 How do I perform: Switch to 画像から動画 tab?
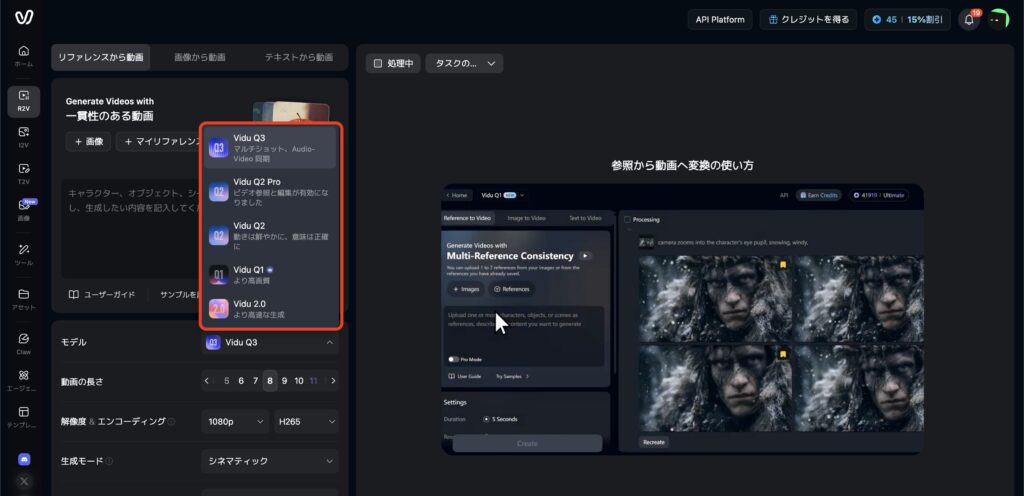click(x=200, y=57)
